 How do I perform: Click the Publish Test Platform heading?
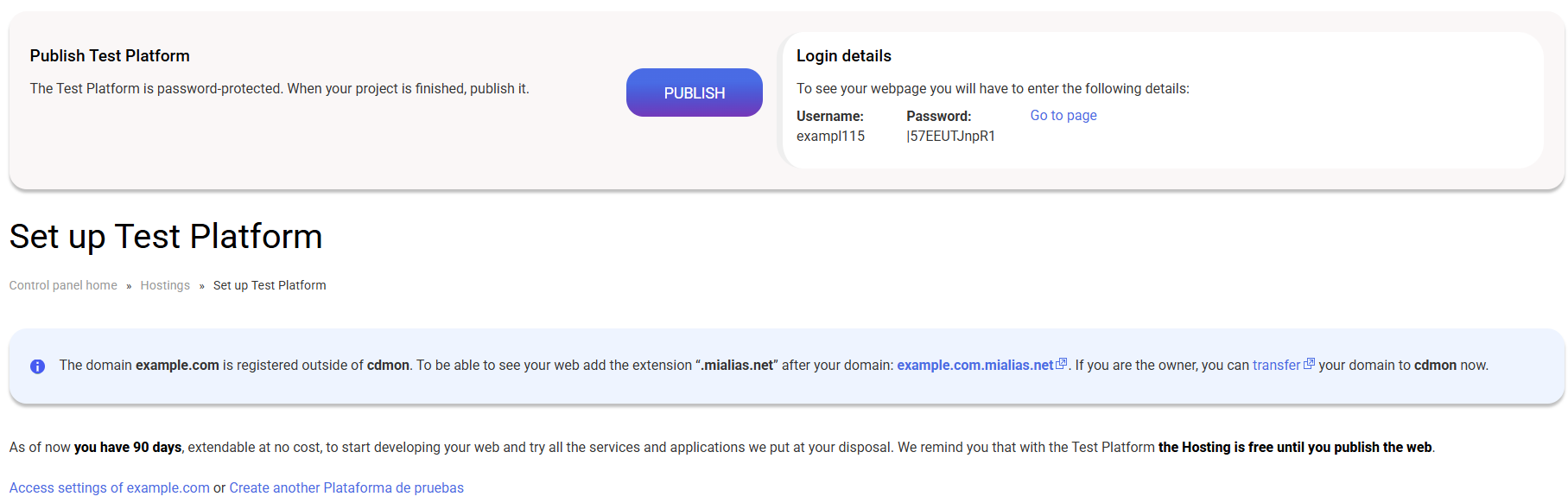click(x=110, y=56)
